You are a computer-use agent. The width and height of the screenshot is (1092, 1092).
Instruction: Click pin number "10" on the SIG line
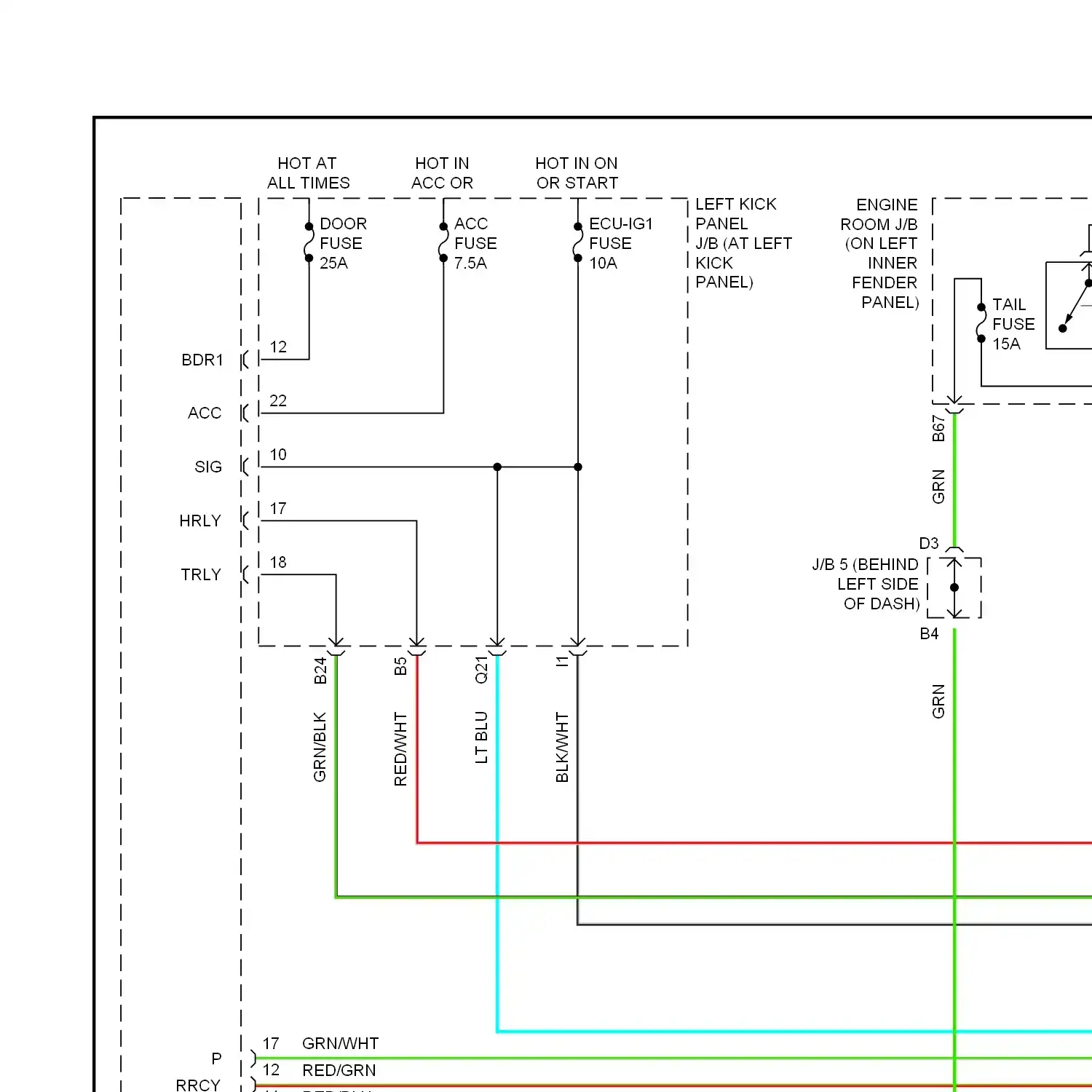(x=278, y=454)
